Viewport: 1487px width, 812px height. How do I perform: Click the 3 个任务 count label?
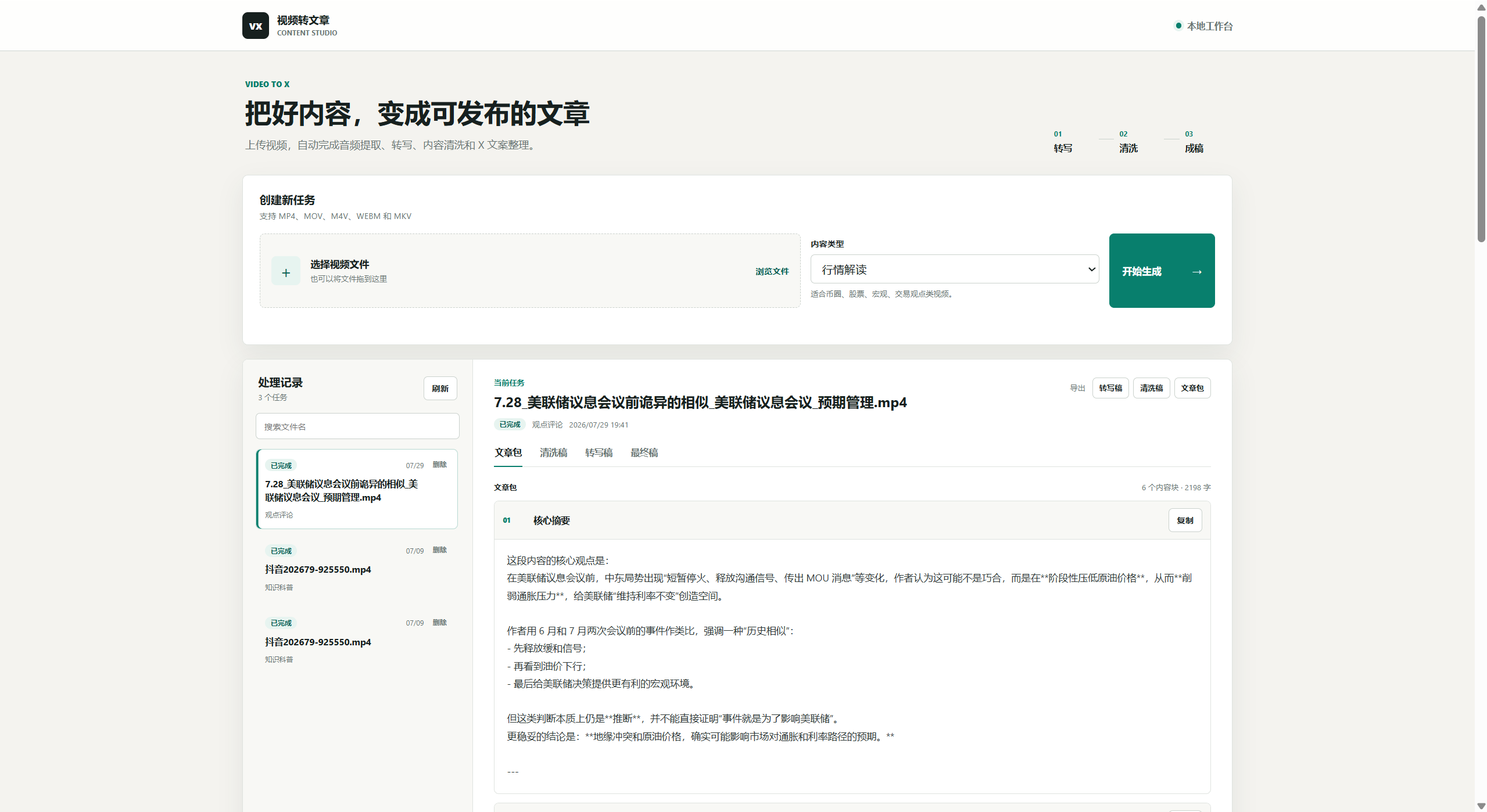(x=273, y=397)
